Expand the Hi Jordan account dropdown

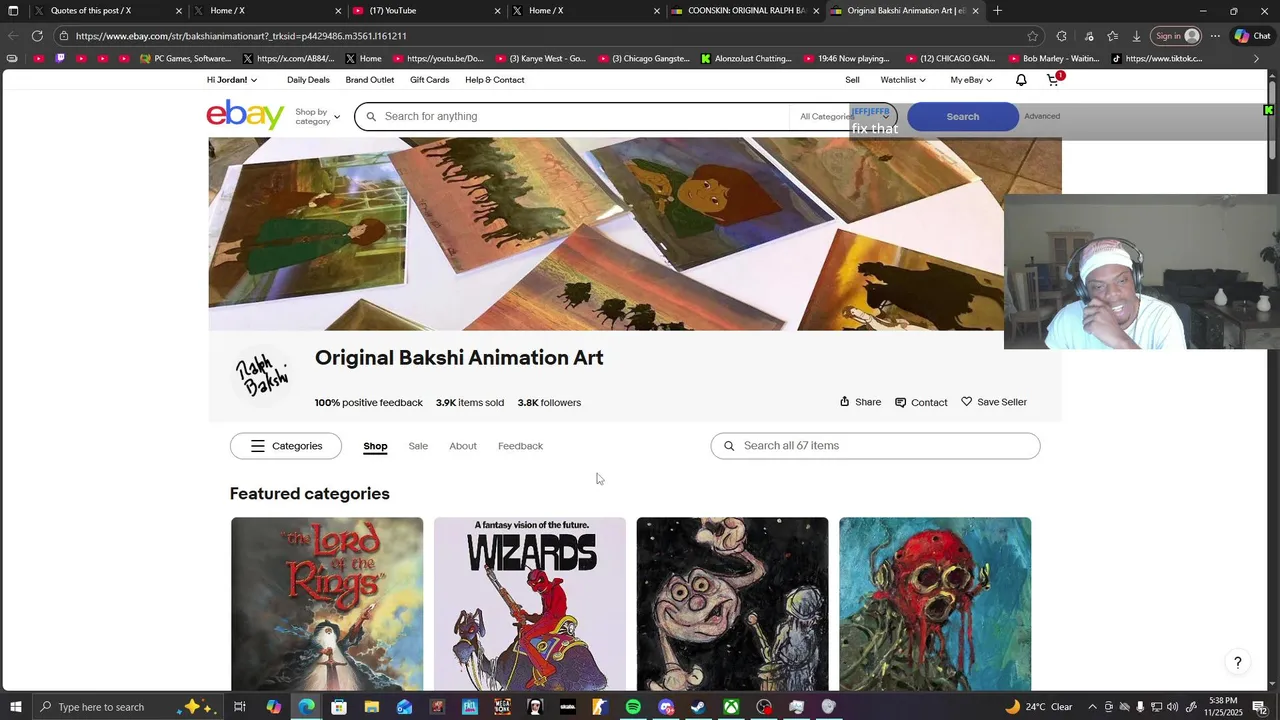click(232, 80)
